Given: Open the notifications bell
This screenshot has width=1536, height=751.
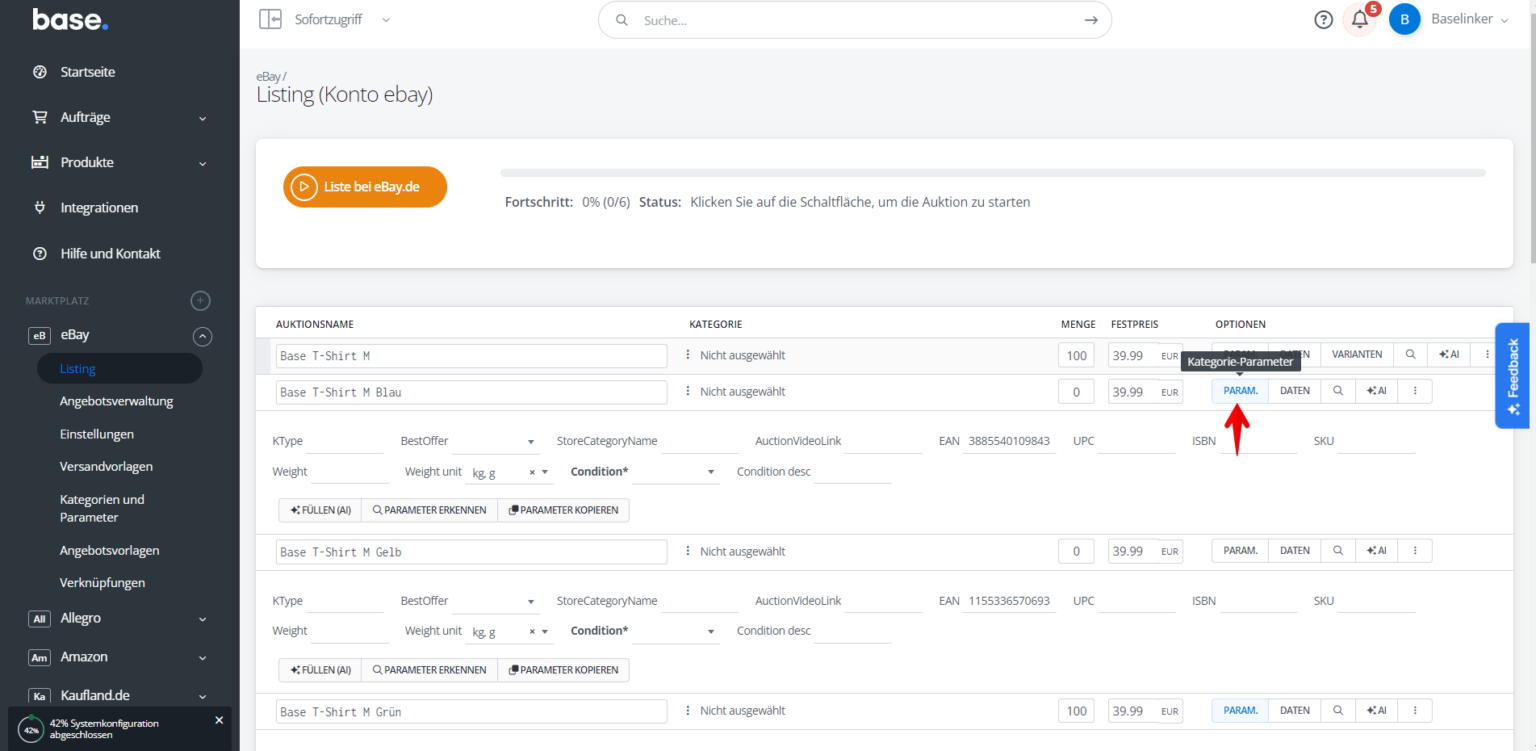Looking at the screenshot, I should pyautogui.click(x=1359, y=20).
